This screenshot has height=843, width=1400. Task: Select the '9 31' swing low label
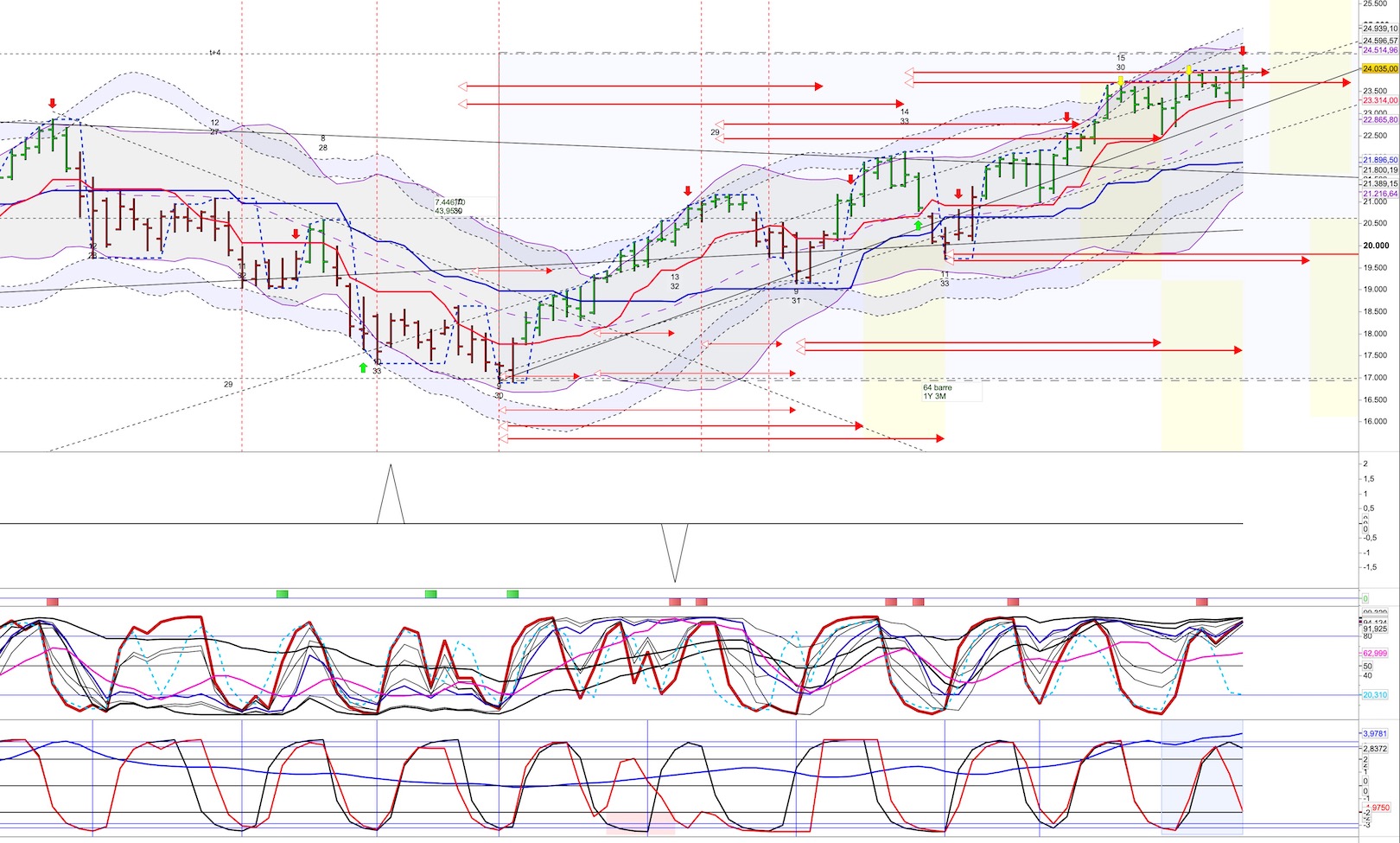tap(796, 296)
